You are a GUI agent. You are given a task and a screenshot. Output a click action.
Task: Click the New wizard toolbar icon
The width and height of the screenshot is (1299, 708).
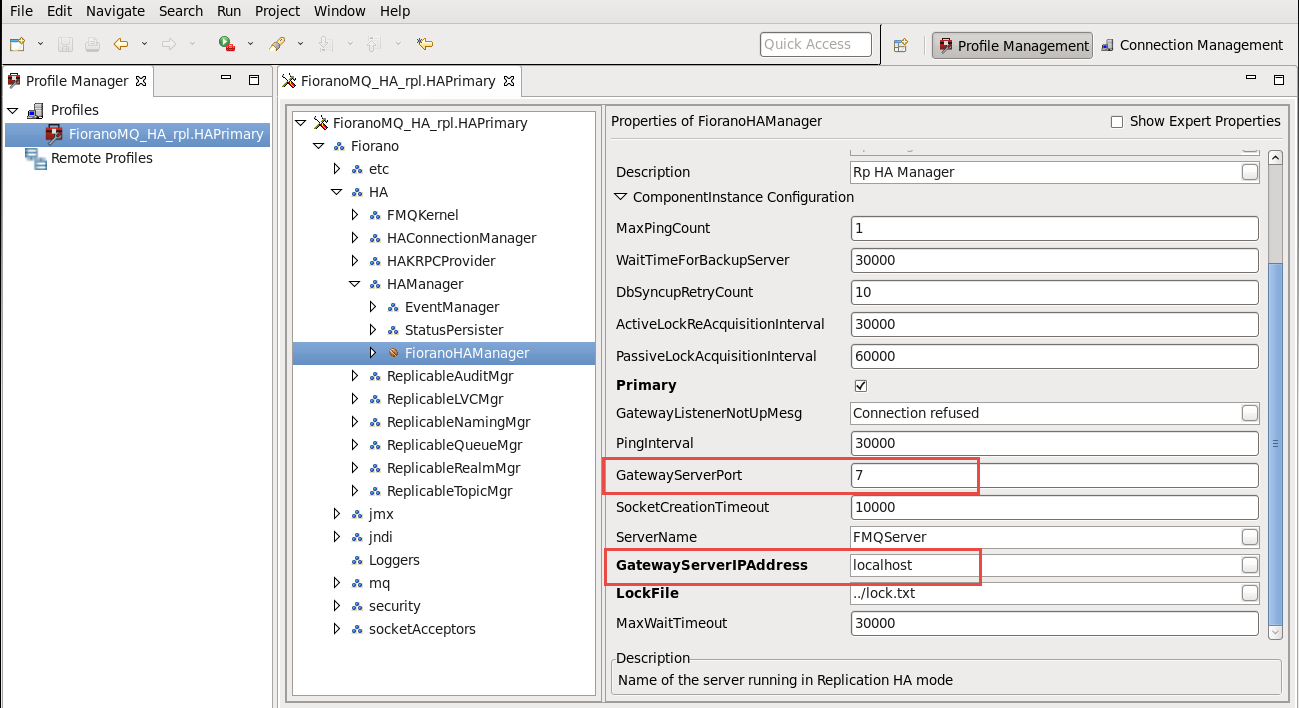click(17, 44)
